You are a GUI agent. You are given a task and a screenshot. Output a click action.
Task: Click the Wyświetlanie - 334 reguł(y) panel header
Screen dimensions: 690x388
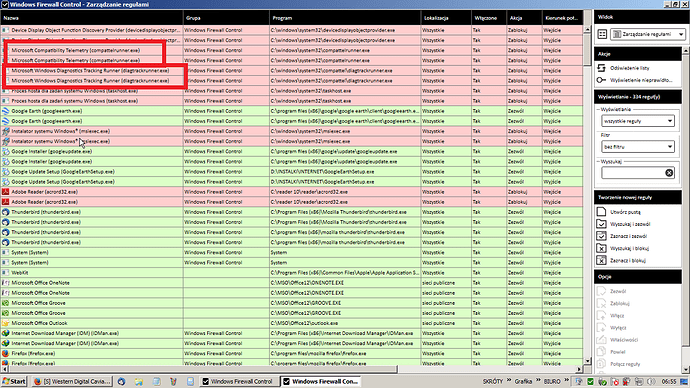tap(638, 97)
